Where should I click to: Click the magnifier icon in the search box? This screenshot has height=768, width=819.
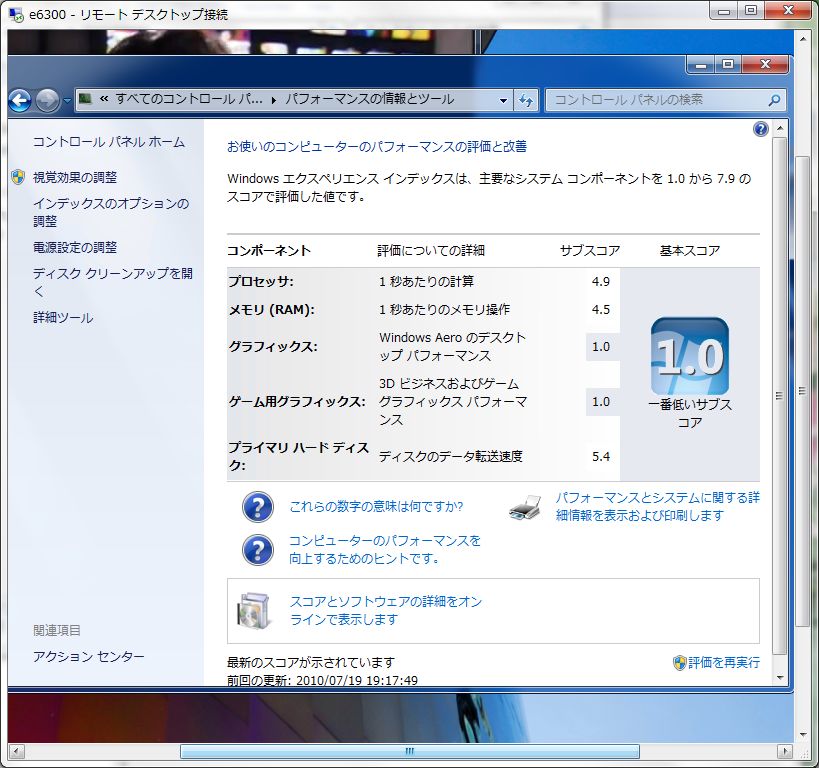click(774, 100)
